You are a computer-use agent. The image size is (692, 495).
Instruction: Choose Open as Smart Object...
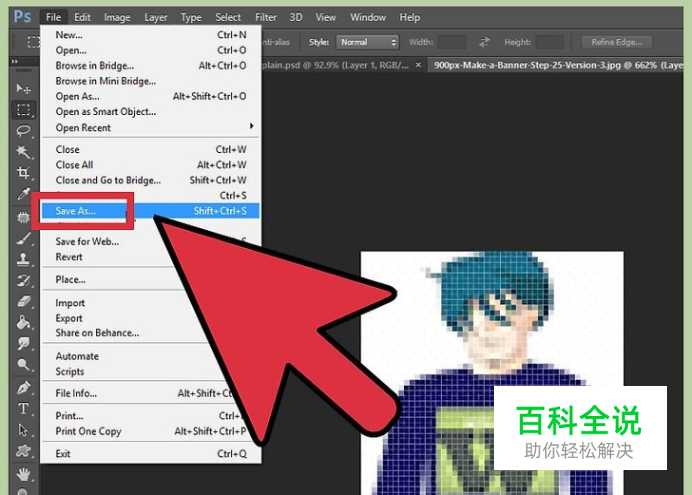click(151, 112)
